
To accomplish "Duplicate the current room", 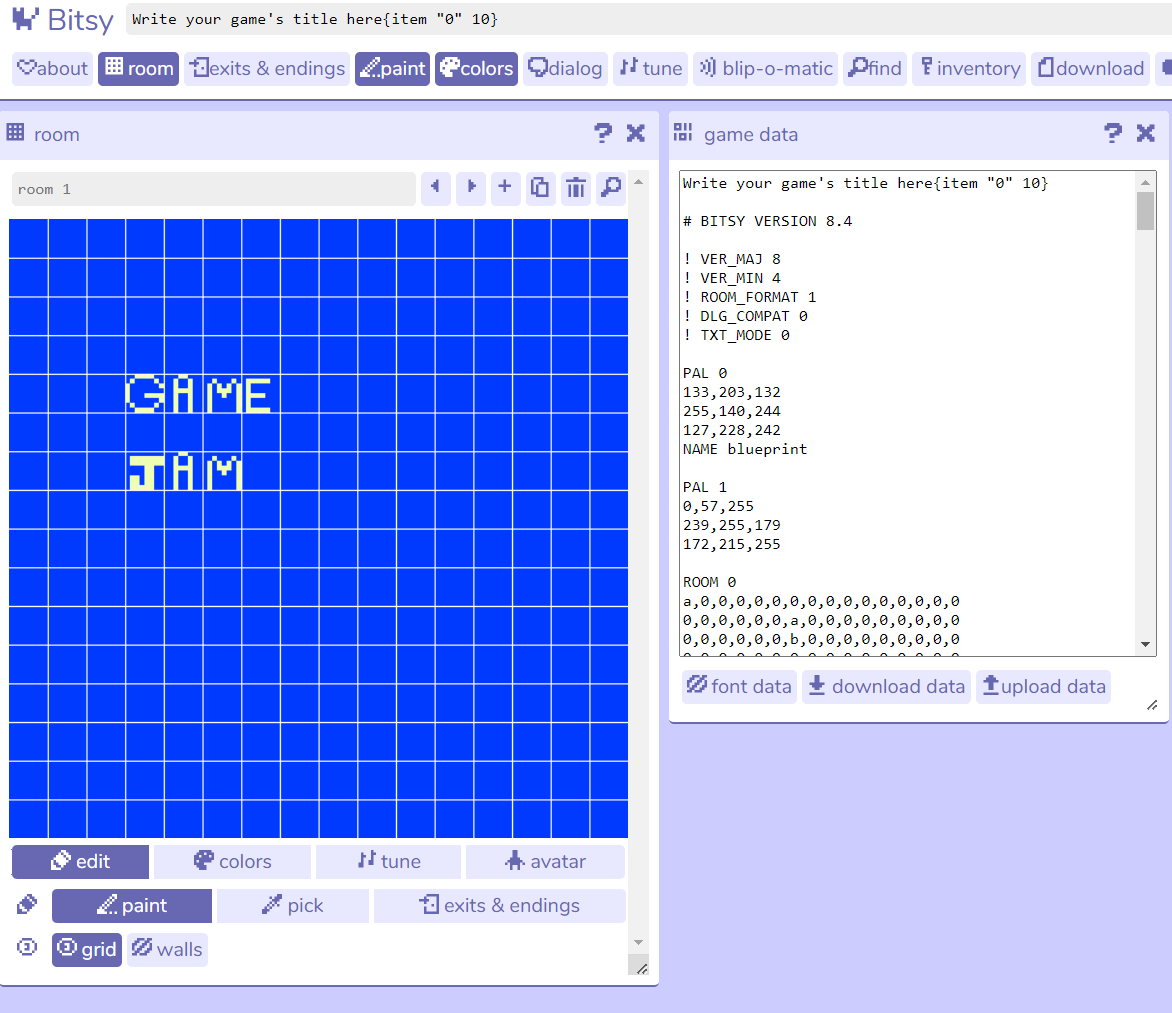I will click(x=540, y=188).
